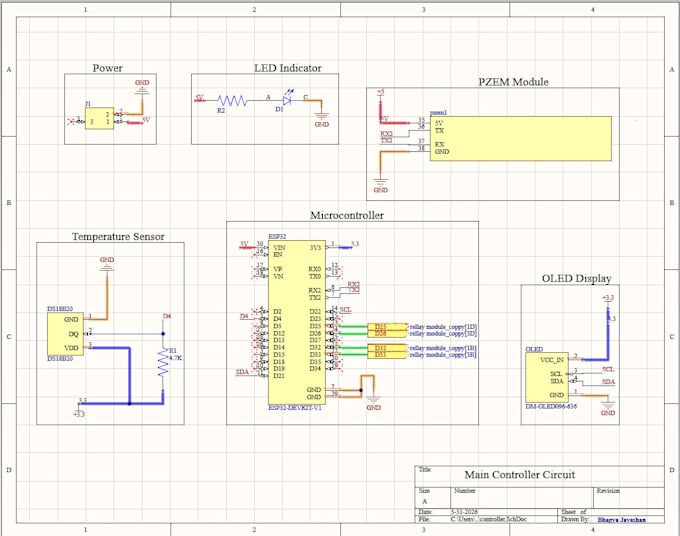Click the D4 net label left of ESP32

tap(244, 316)
